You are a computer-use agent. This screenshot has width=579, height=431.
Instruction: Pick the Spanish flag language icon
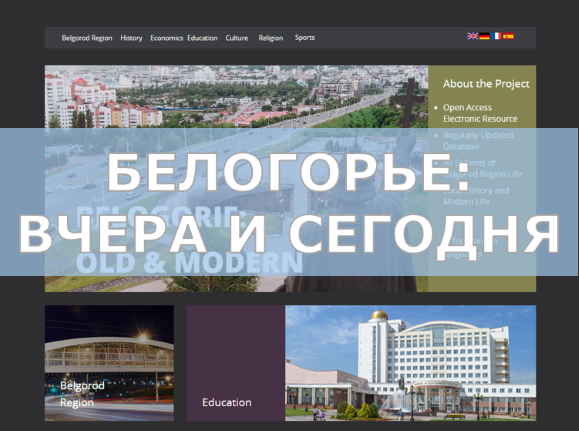point(508,36)
